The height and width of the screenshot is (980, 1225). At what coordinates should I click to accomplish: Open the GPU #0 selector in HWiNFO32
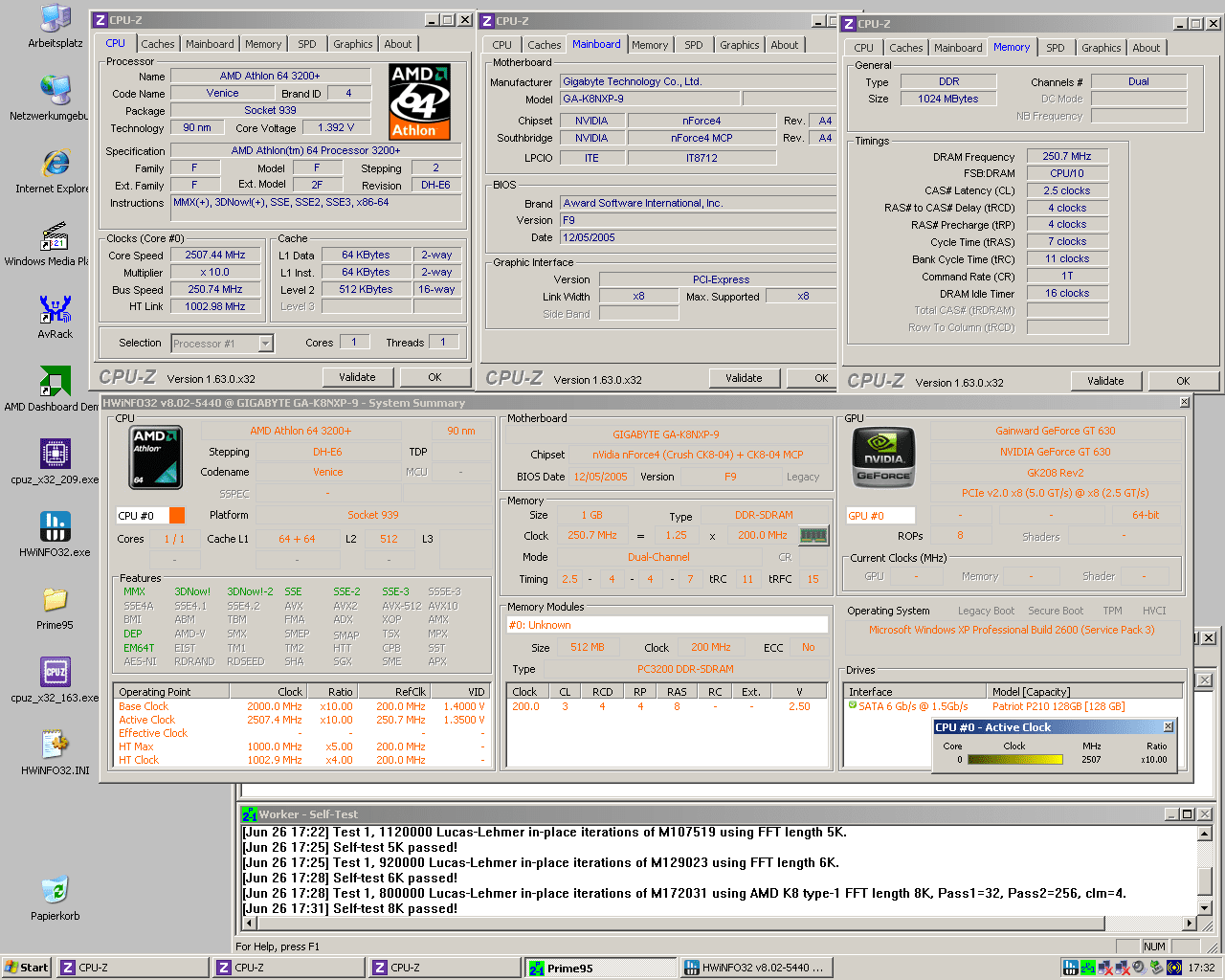[880, 516]
